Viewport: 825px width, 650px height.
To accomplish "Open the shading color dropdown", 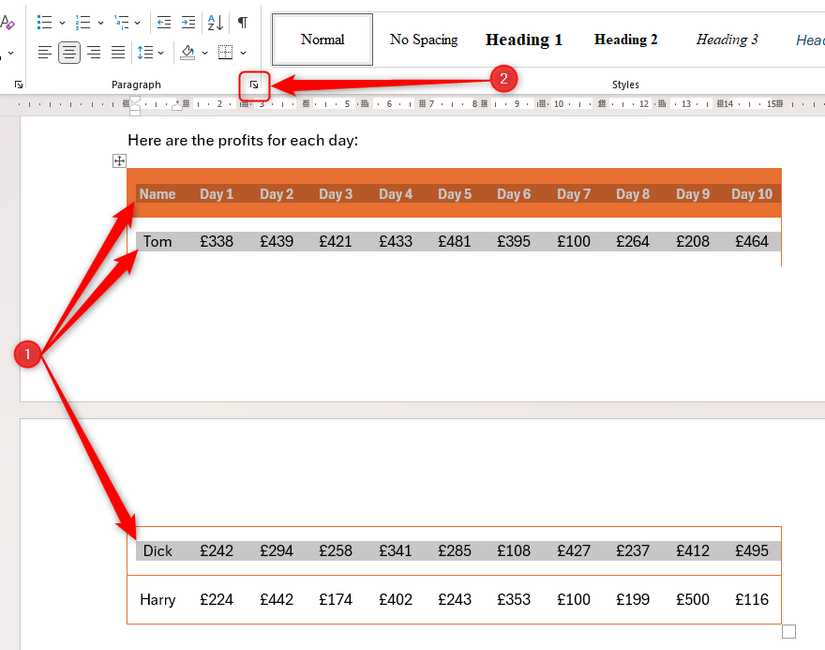I will coord(205,52).
